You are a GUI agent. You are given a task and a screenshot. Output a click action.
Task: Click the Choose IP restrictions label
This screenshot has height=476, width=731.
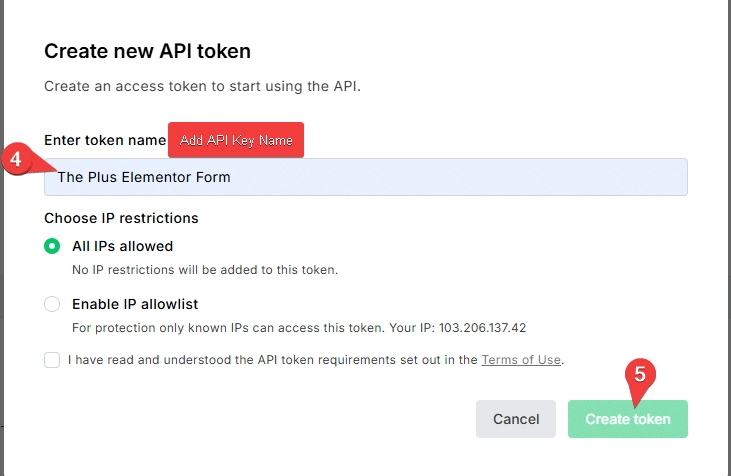coord(121,218)
